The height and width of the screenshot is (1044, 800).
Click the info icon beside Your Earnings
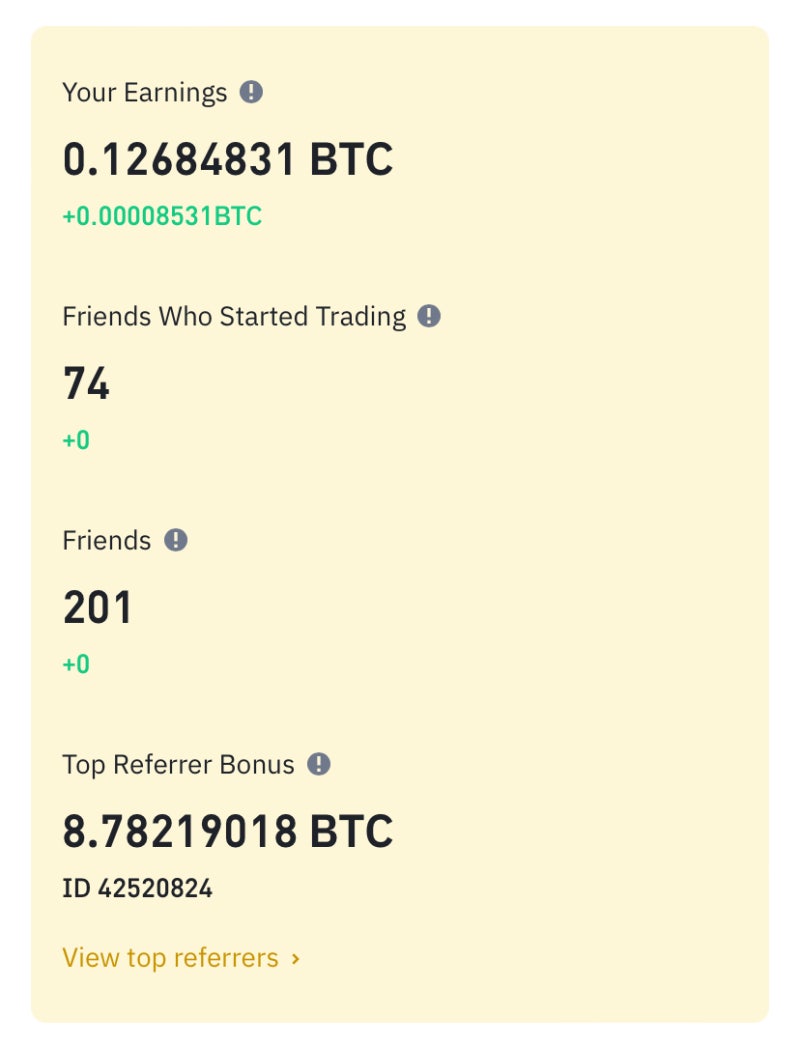tap(251, 93)
